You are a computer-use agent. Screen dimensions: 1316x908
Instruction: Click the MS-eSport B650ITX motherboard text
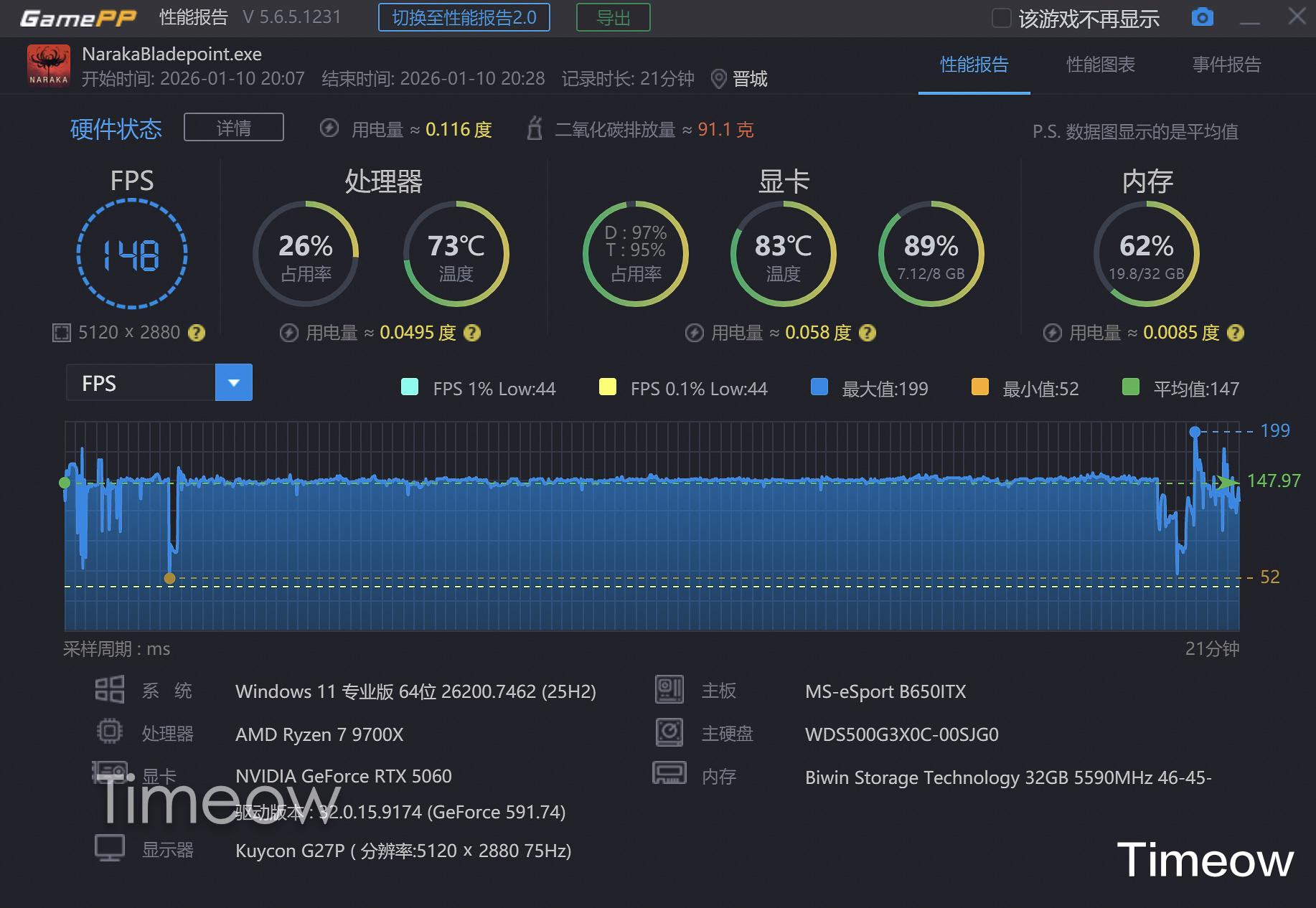pyautogui.click(x=885, y=691)
